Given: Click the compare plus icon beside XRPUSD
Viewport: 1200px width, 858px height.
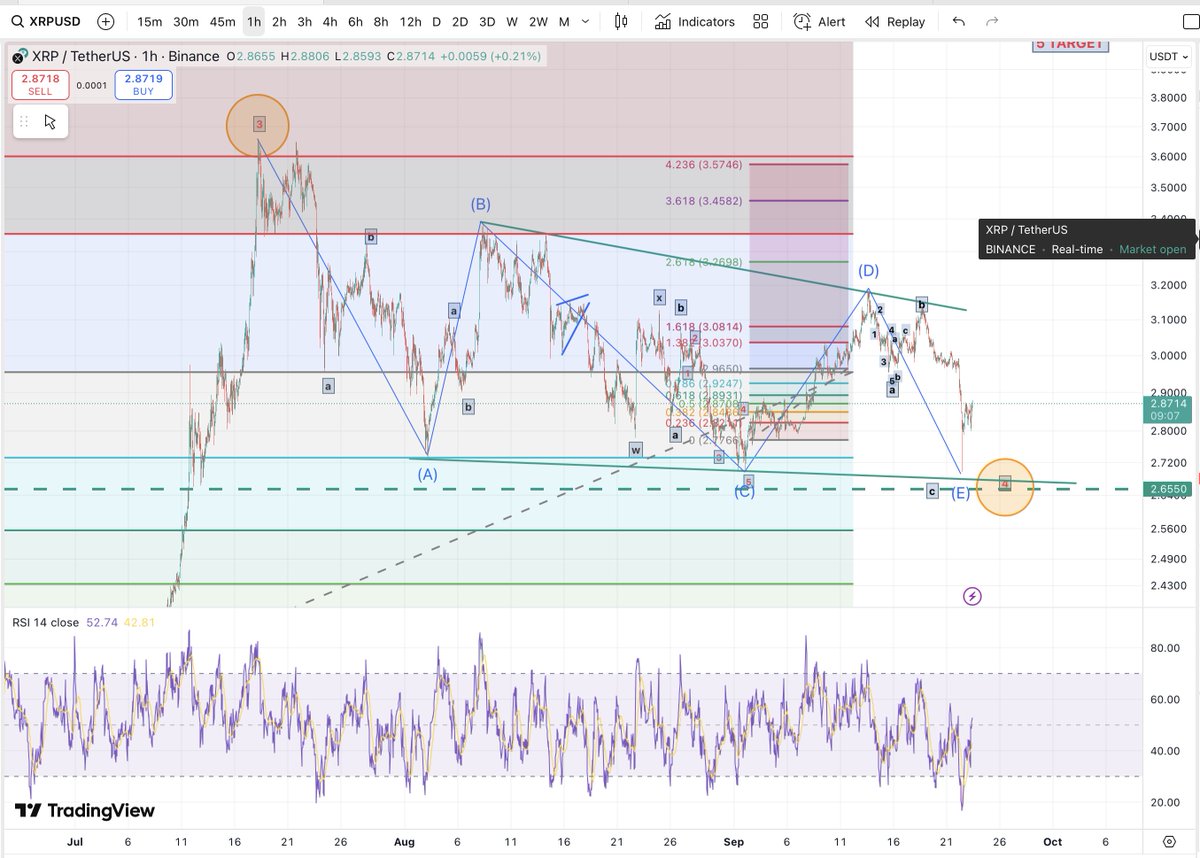Looking at the screenshot, I should pyautogui.click(x=105, y=21).
